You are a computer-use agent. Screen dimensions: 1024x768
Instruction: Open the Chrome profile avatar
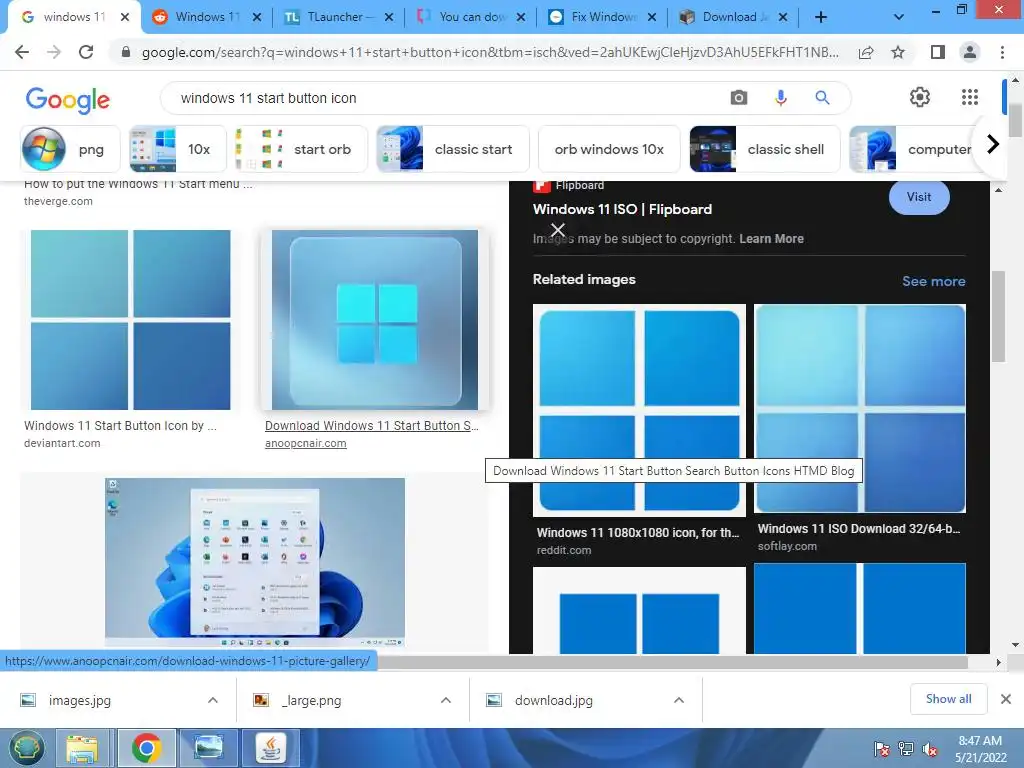point(970,52)
